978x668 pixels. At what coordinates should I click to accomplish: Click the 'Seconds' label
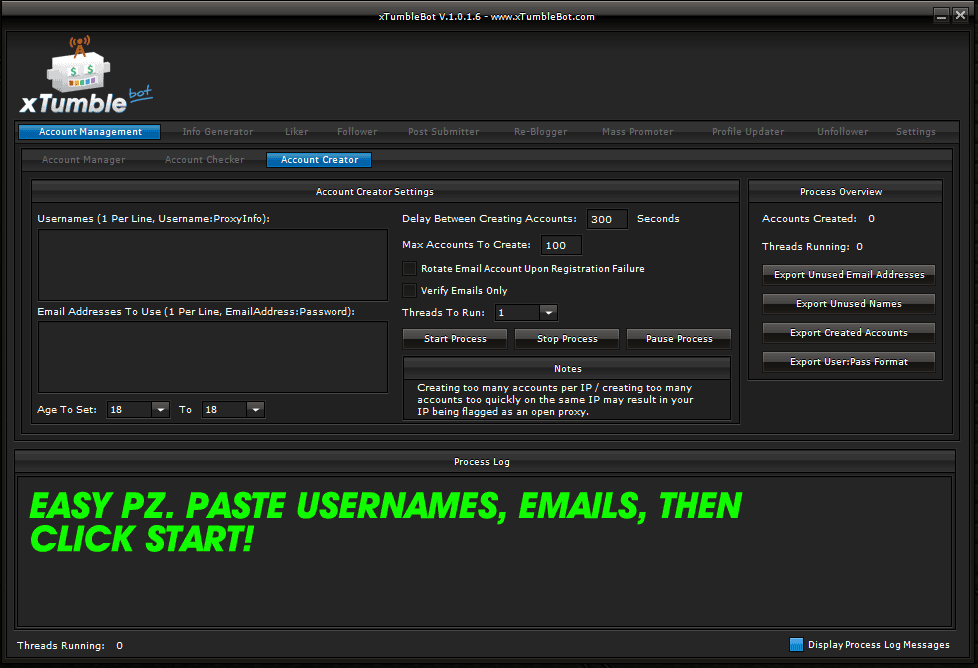(658, 218)
